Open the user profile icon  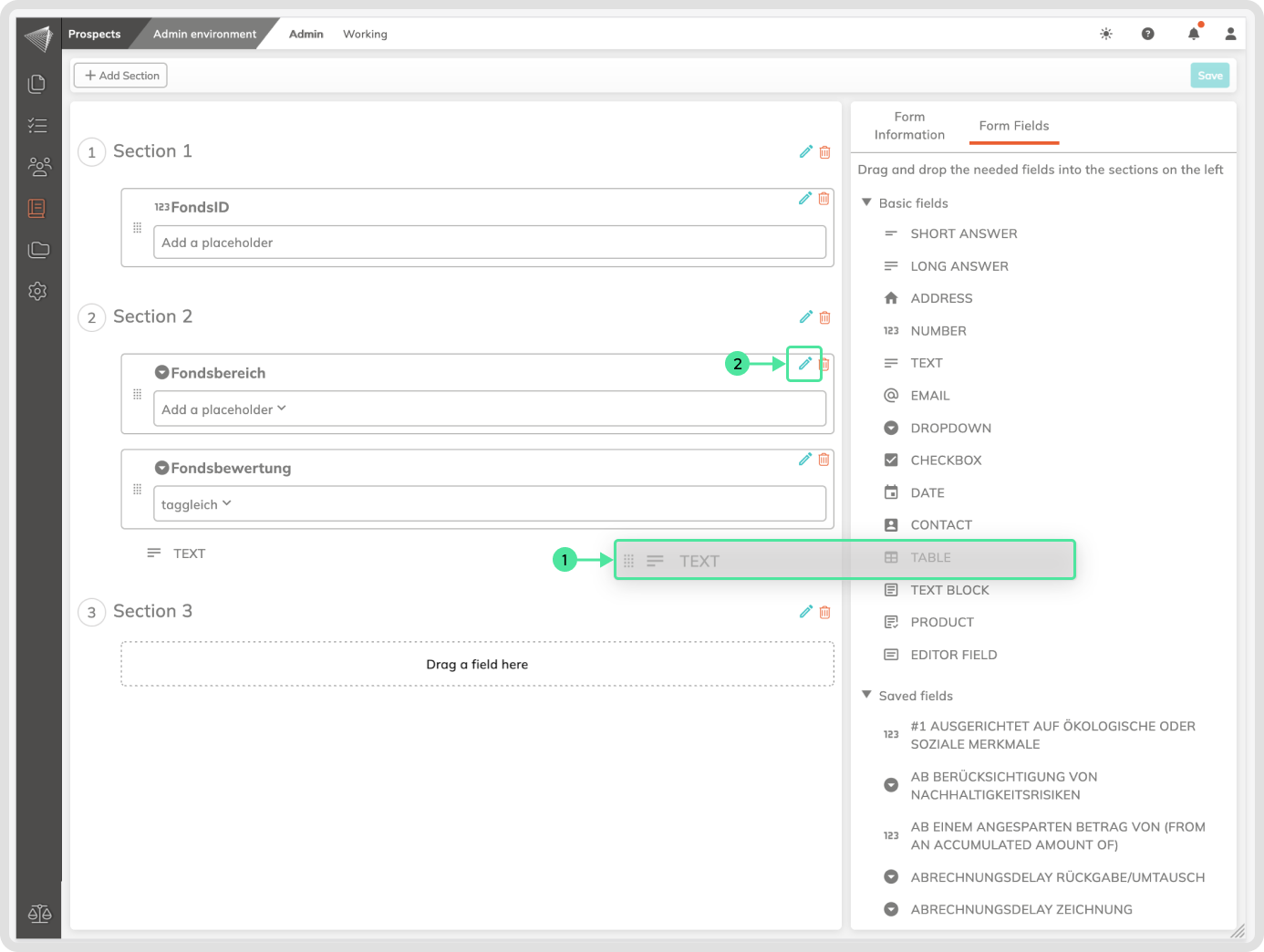point(1230,34)
